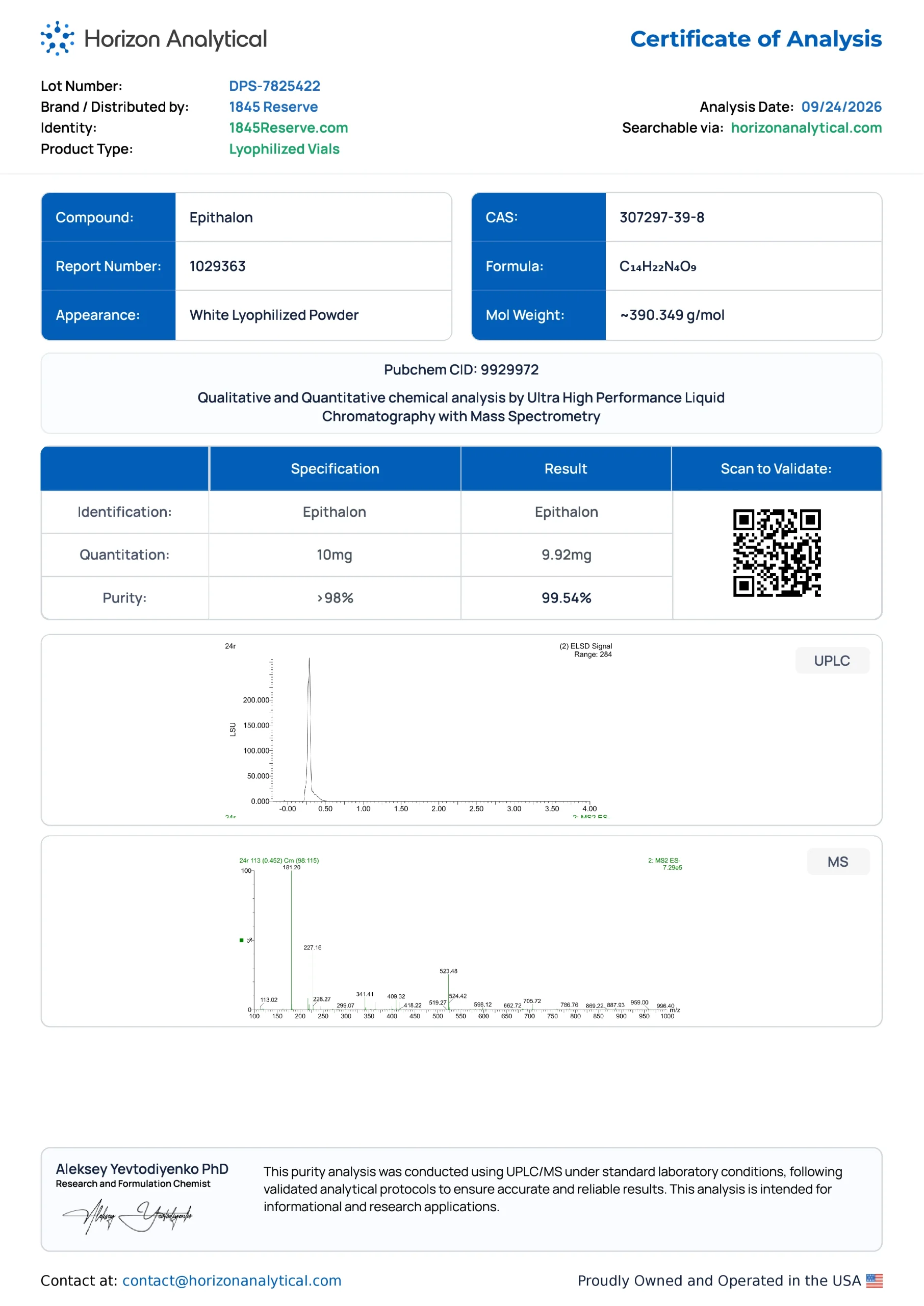Click the 523.48 peak label in MS

click(x=448, y=971)
